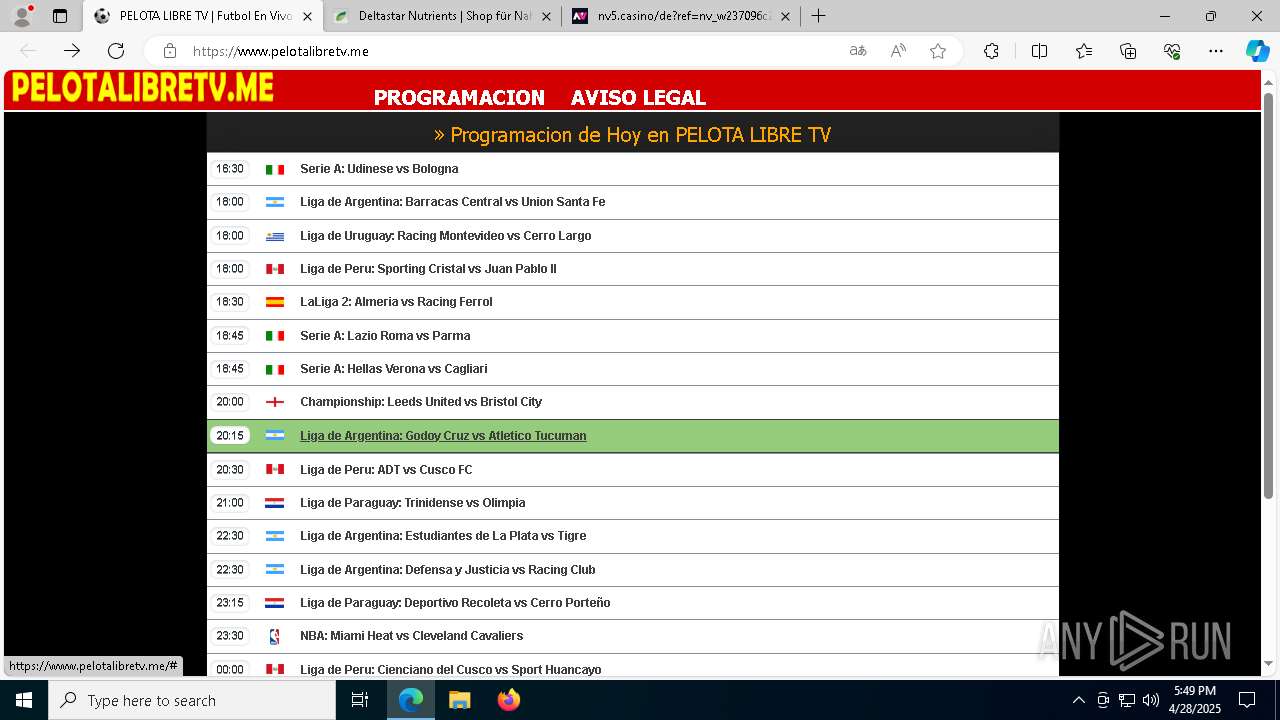Close the Deltastar Nutrients tab

(546, 16)
